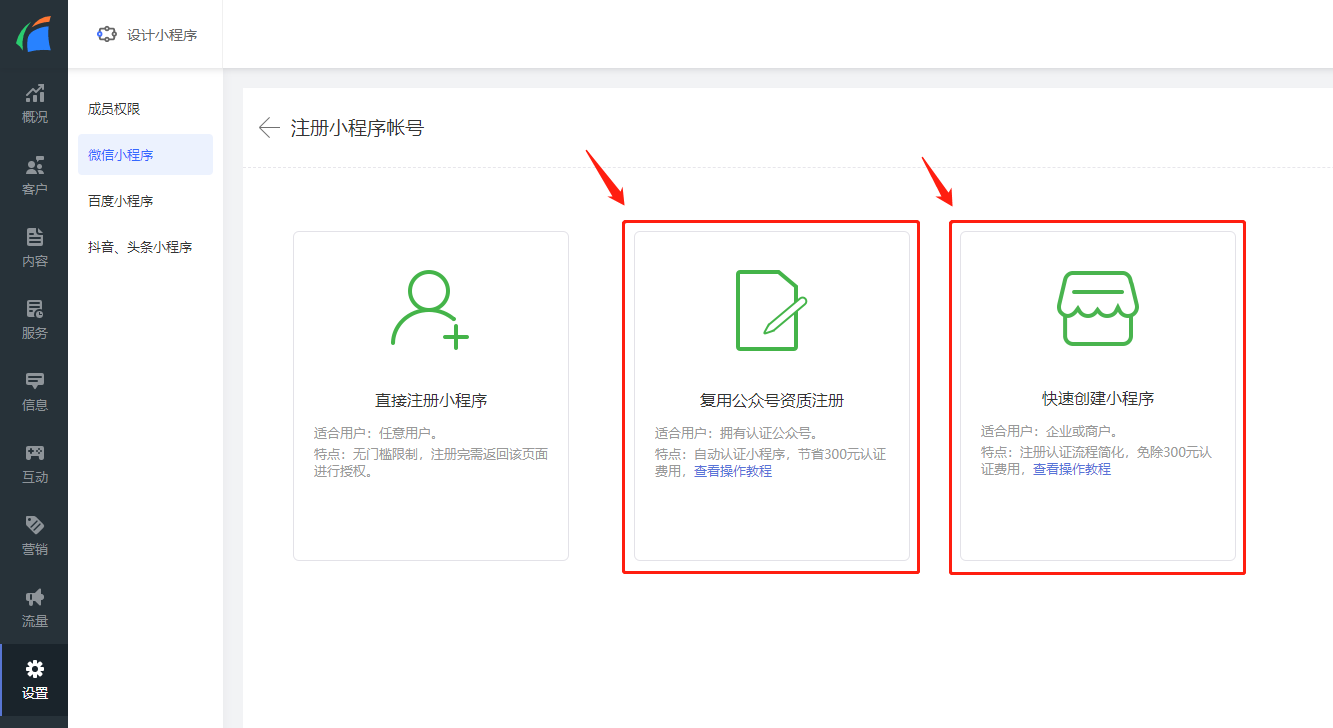Click the add-user icon for direct registration
The image size is (1333, 728).
430,309
